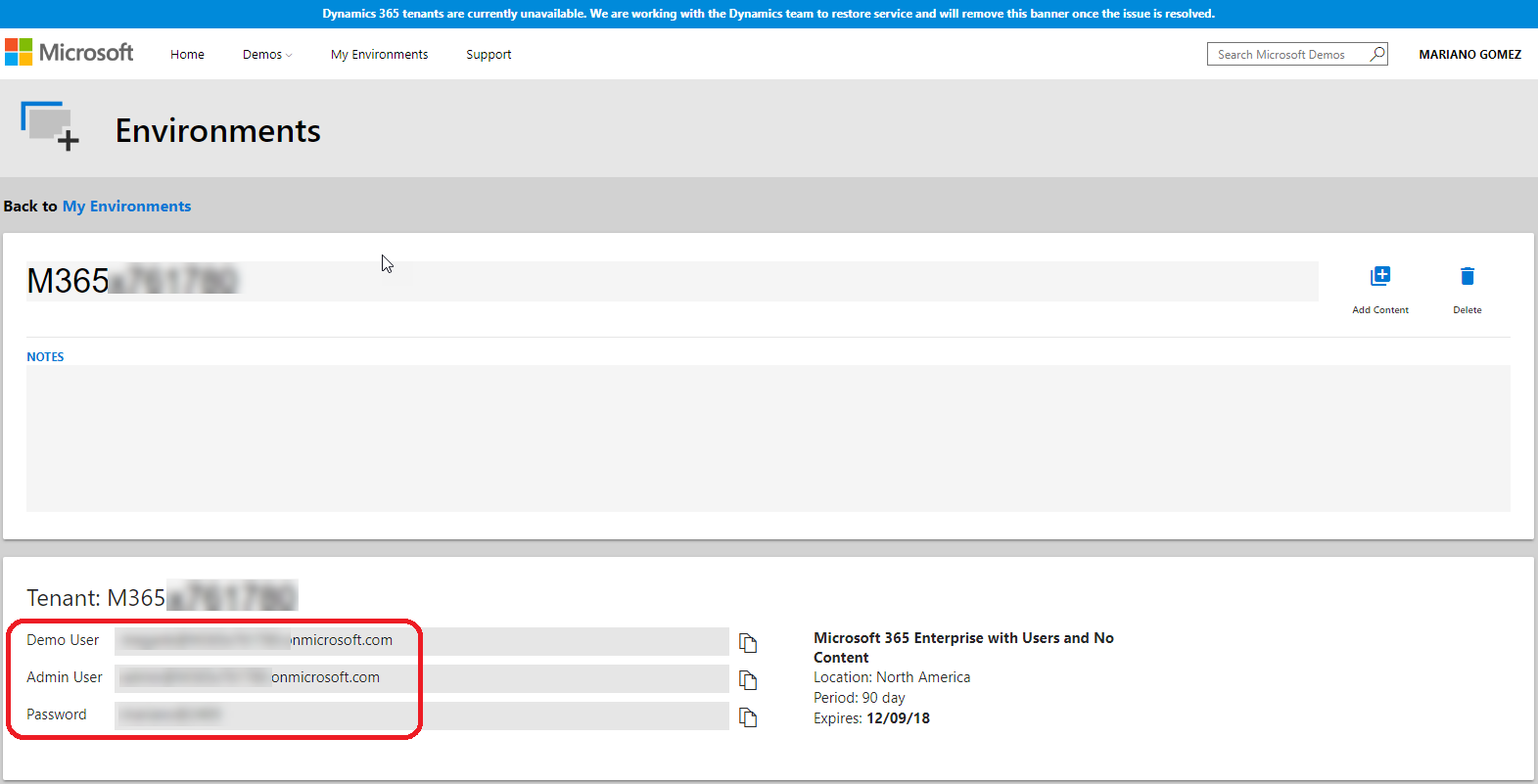Click the Environments page title
Screen dimensions: 1538x784
point(218,131)
